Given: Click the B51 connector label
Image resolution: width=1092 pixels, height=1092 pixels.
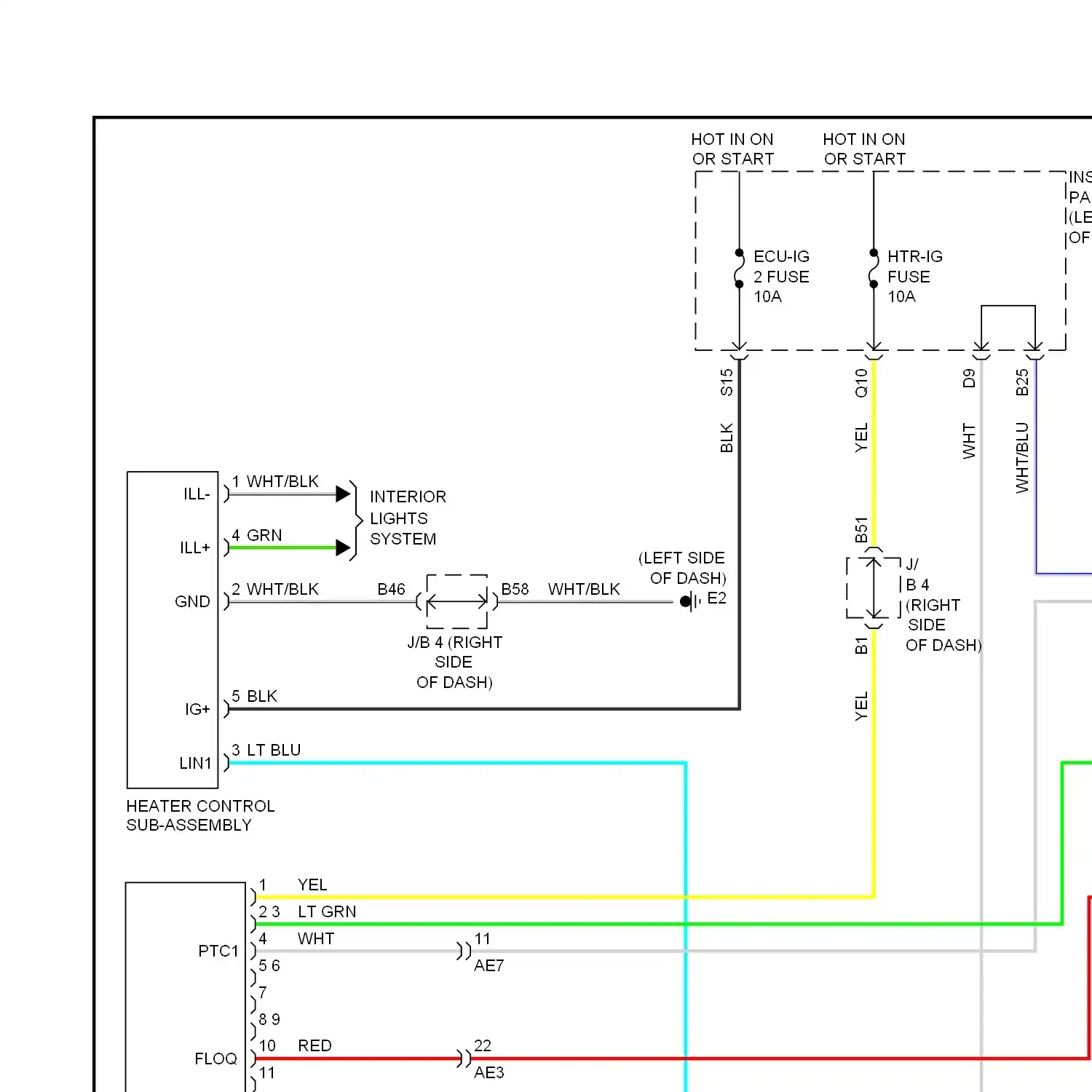Looking at the screenshot, I should 861,530.
